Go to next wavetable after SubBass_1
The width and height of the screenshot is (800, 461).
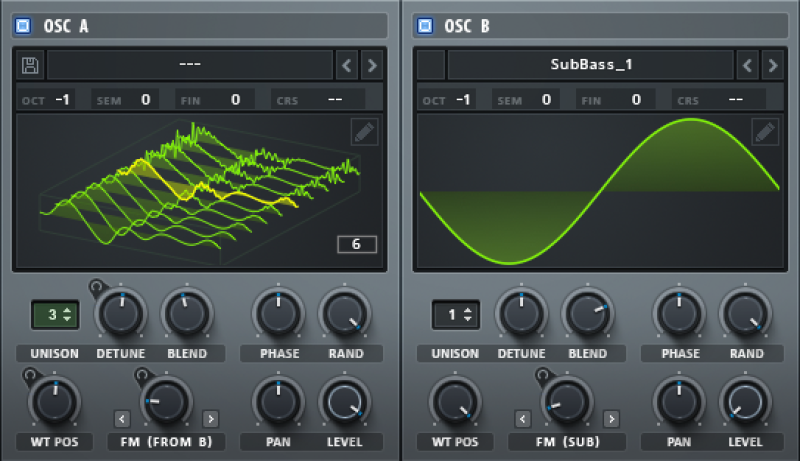pos(773,65)
